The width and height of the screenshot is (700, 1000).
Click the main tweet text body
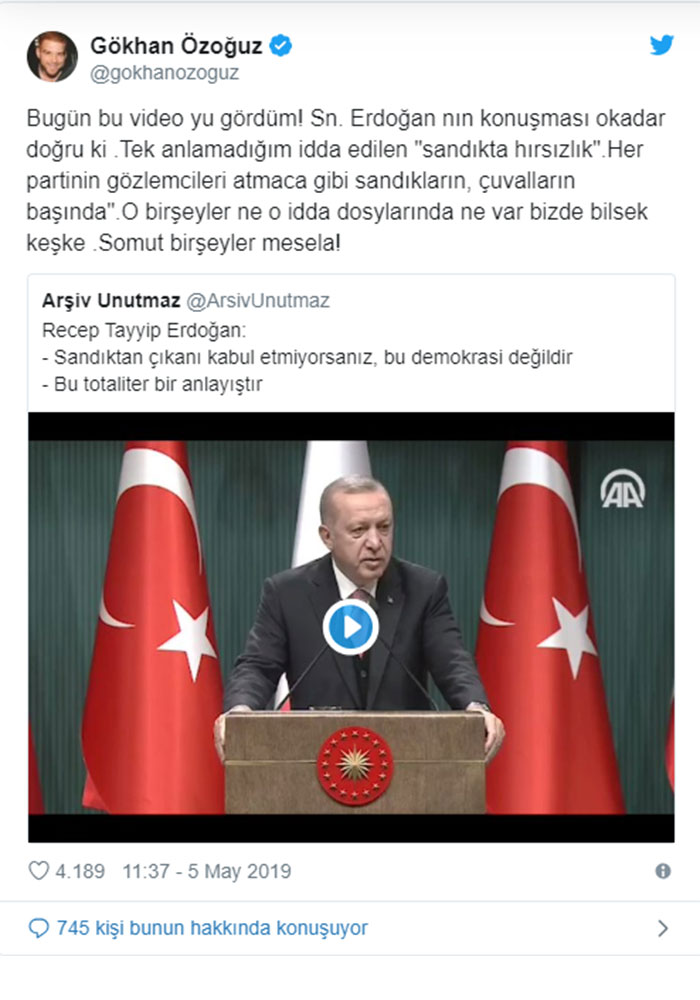[346, 180]
